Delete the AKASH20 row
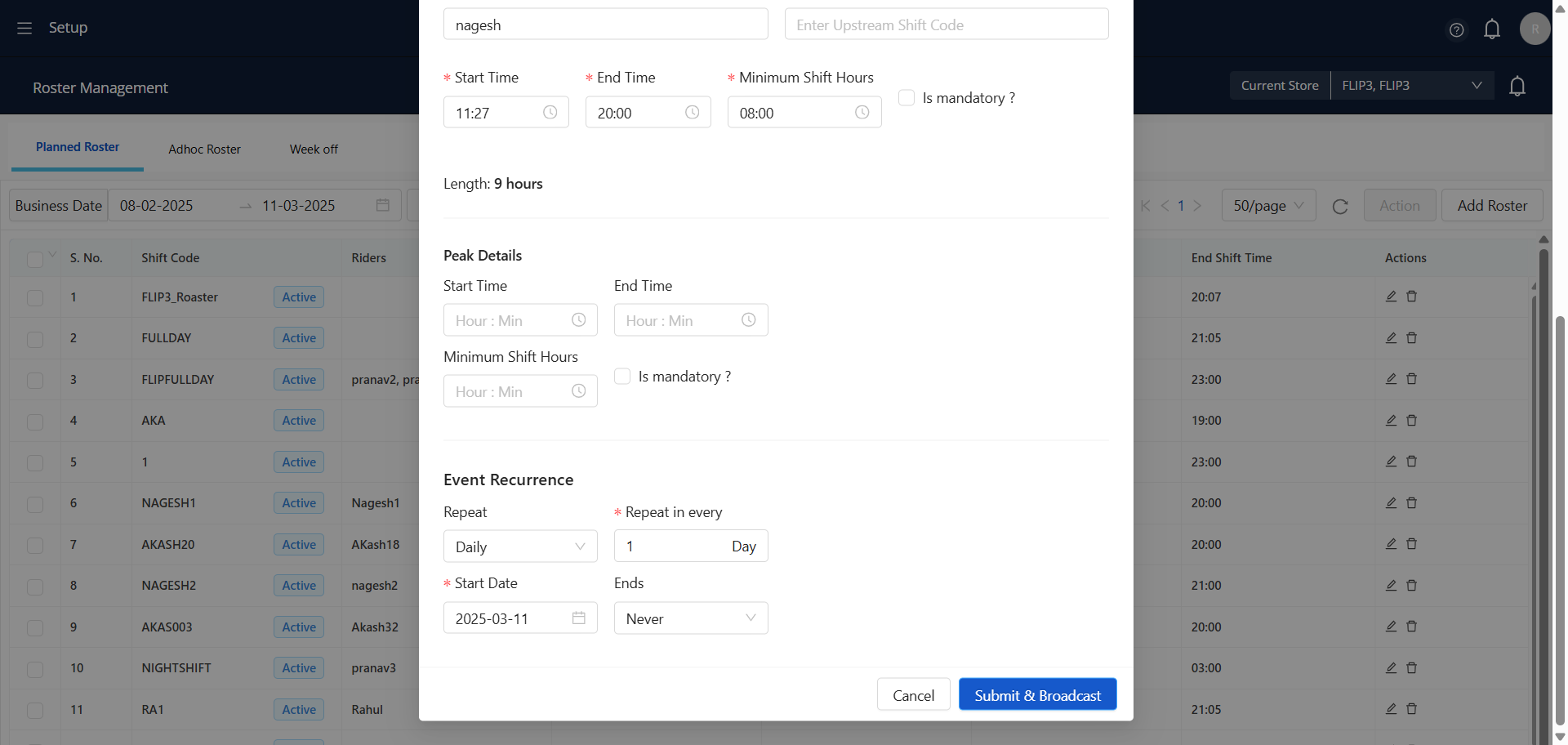This screenshot has height=745, width=1568. 1411,544
